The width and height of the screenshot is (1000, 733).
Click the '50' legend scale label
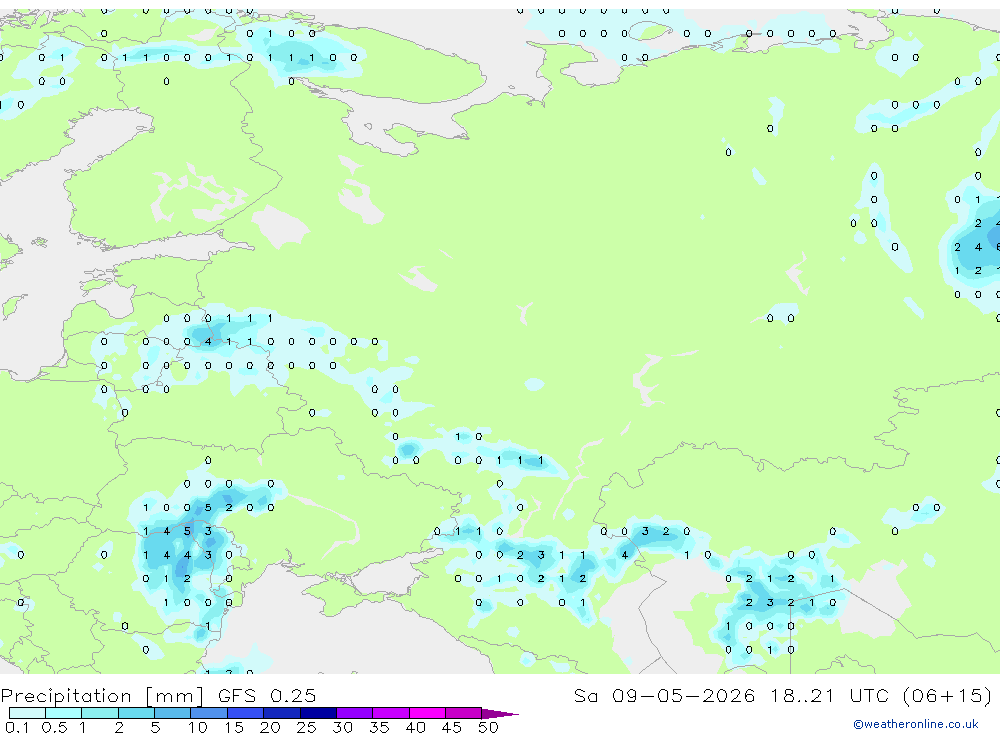pyautogui.click(x=488, y=727)
